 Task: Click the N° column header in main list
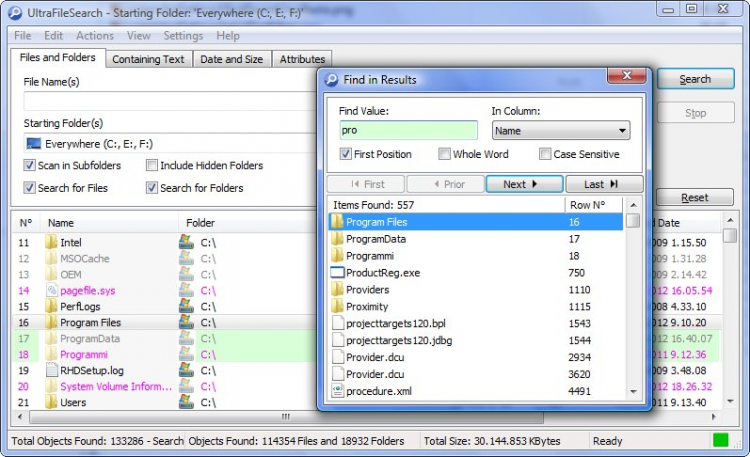[27, 223]
